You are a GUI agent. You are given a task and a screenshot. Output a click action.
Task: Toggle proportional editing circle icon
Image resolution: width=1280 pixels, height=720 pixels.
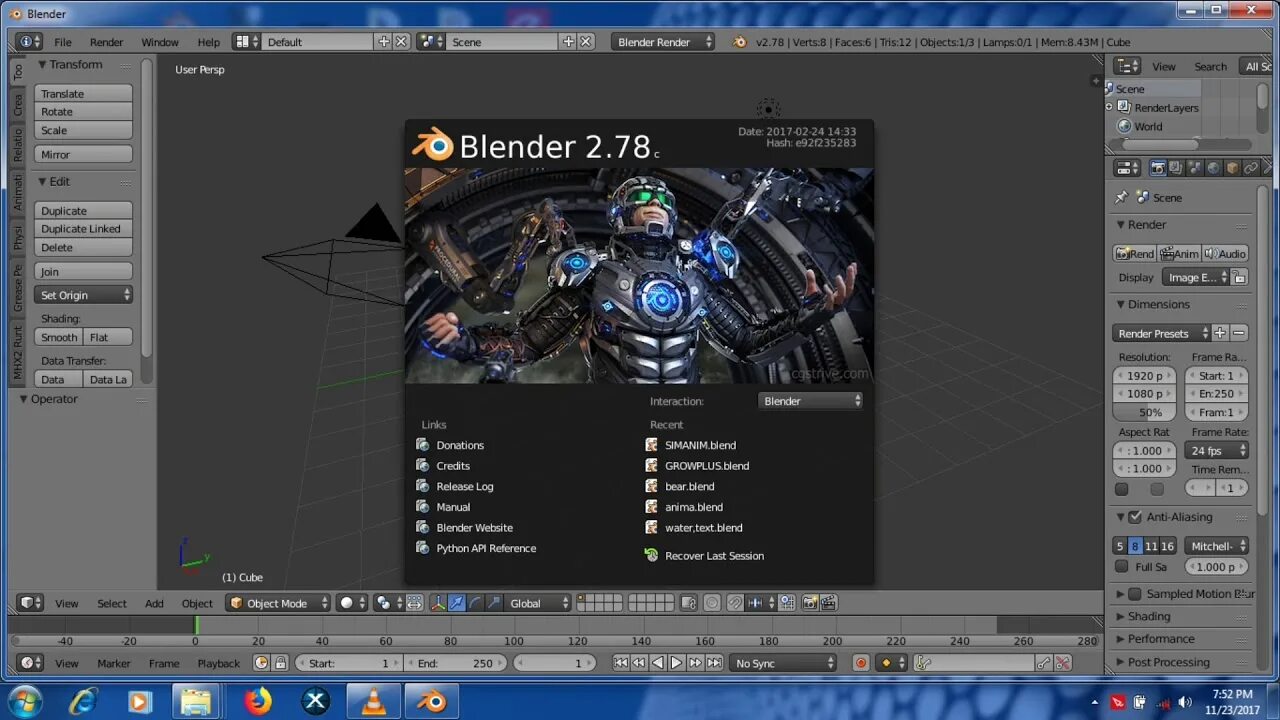coord(711,603)
